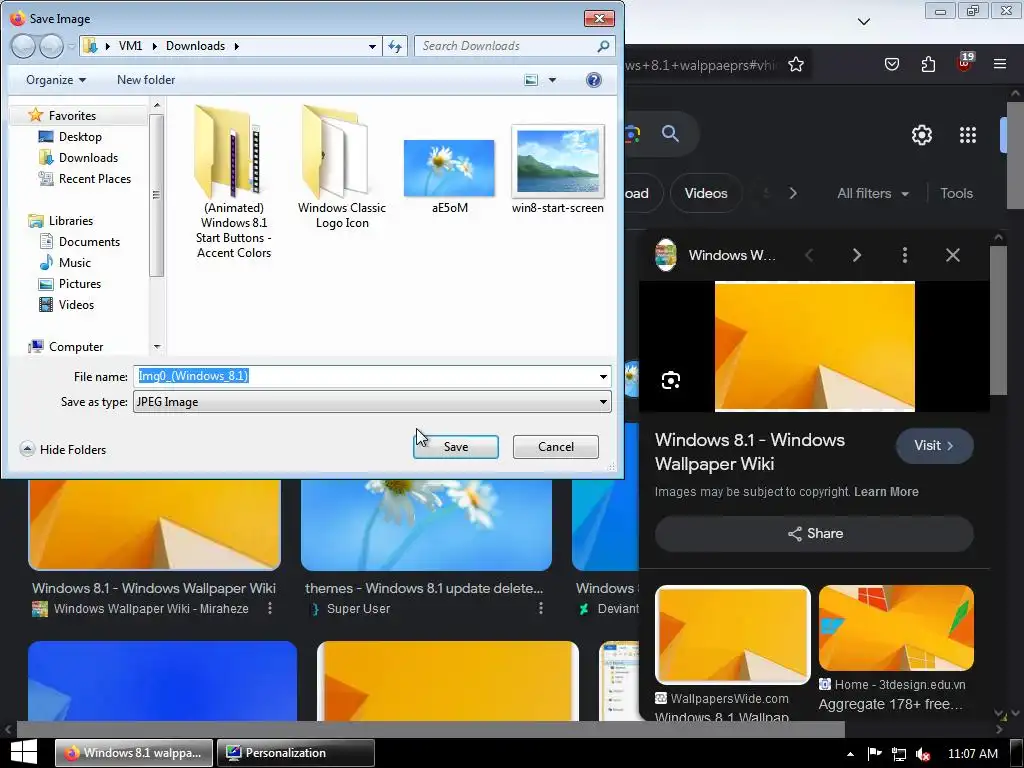Open Pocket icon in Firefox toolbar
This screenshot has height=768, width=1024.
[891, 64]
